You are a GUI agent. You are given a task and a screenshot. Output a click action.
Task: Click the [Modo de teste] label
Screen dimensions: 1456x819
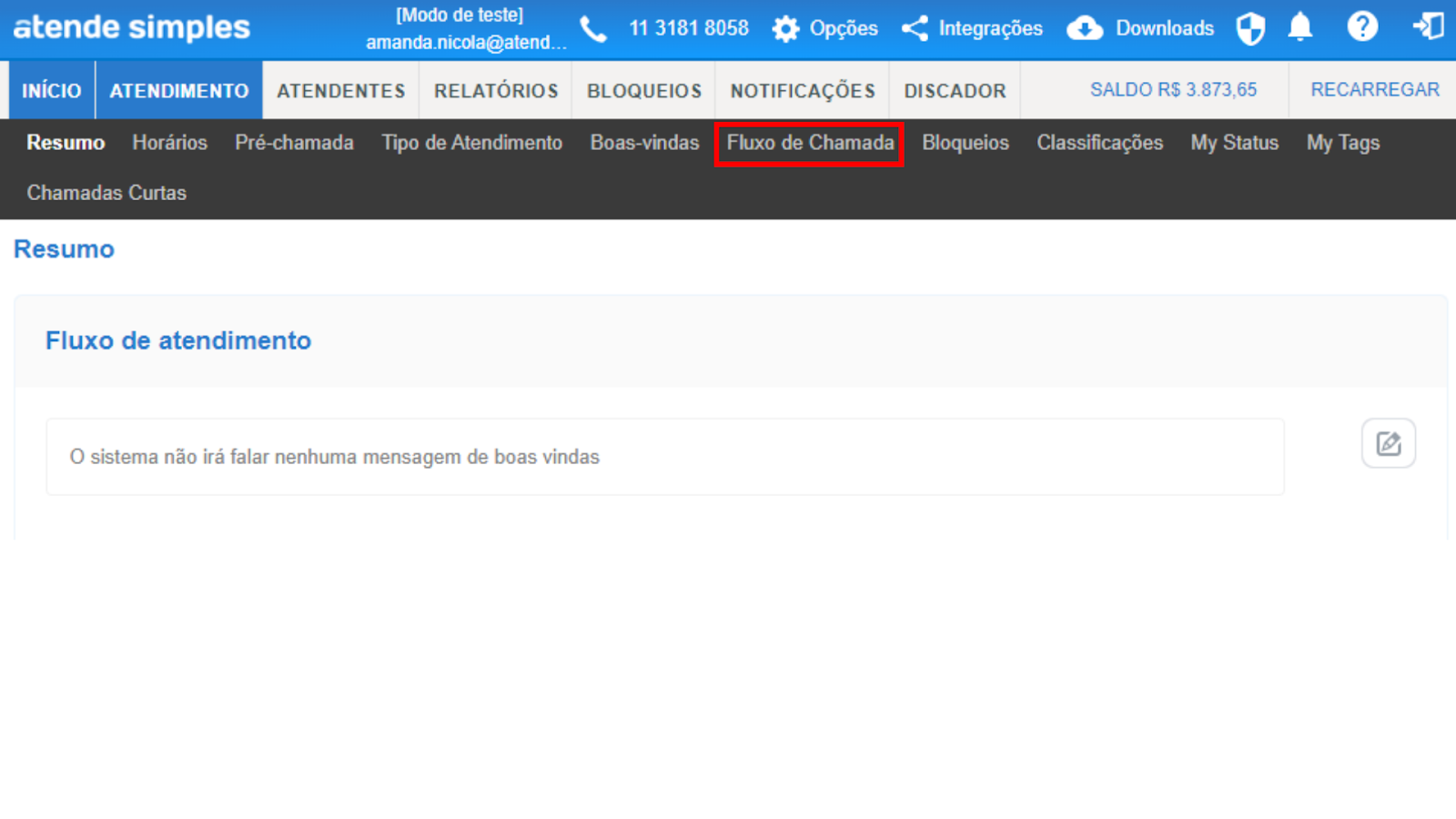coord(460,15)
